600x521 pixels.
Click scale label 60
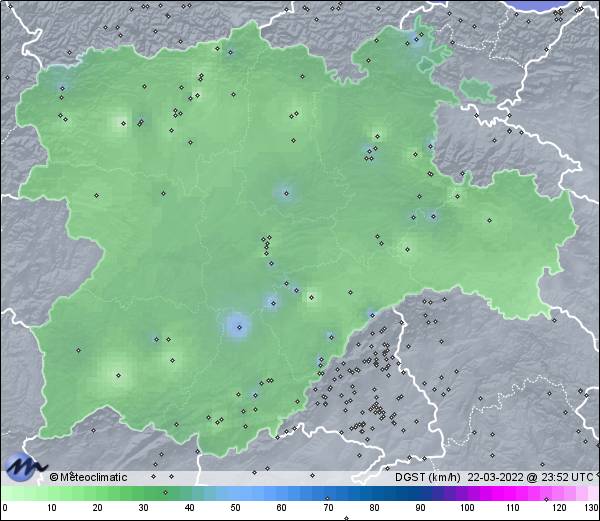tap(282, 508)
